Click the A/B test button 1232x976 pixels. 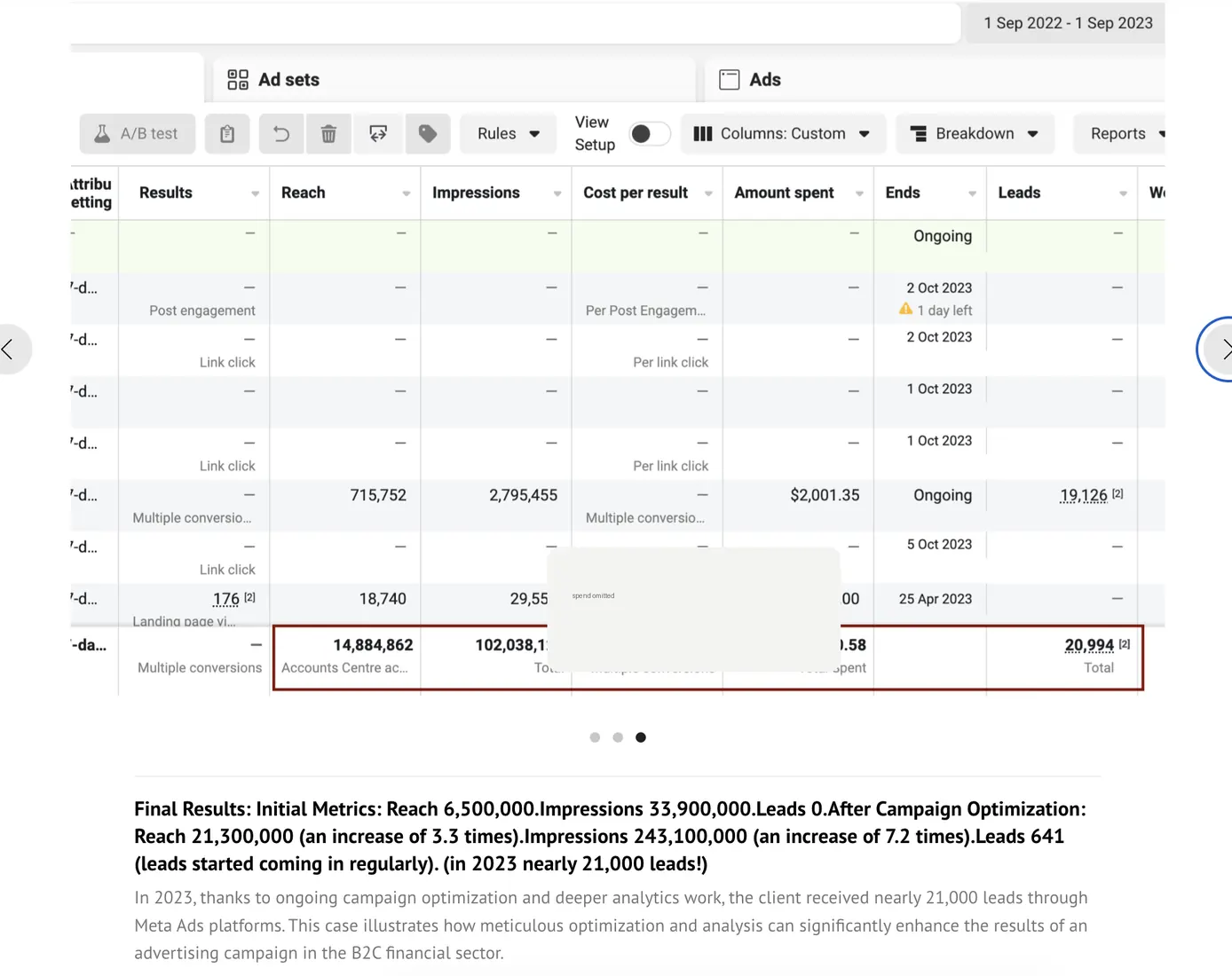pos(137,134)
